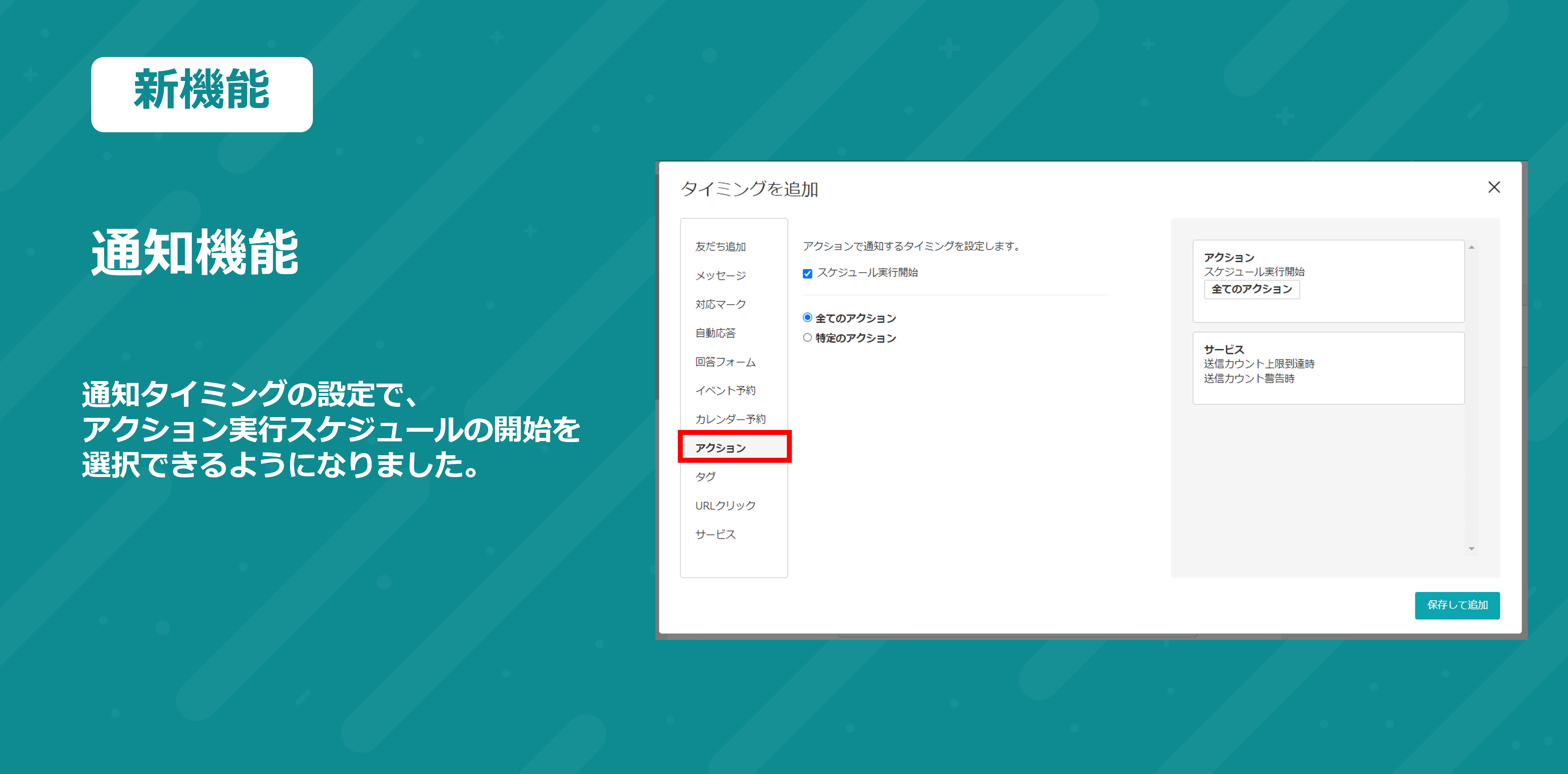Close the タイミングを追加 dialog
The image size is (1568, 774).
pos(1494,187)
